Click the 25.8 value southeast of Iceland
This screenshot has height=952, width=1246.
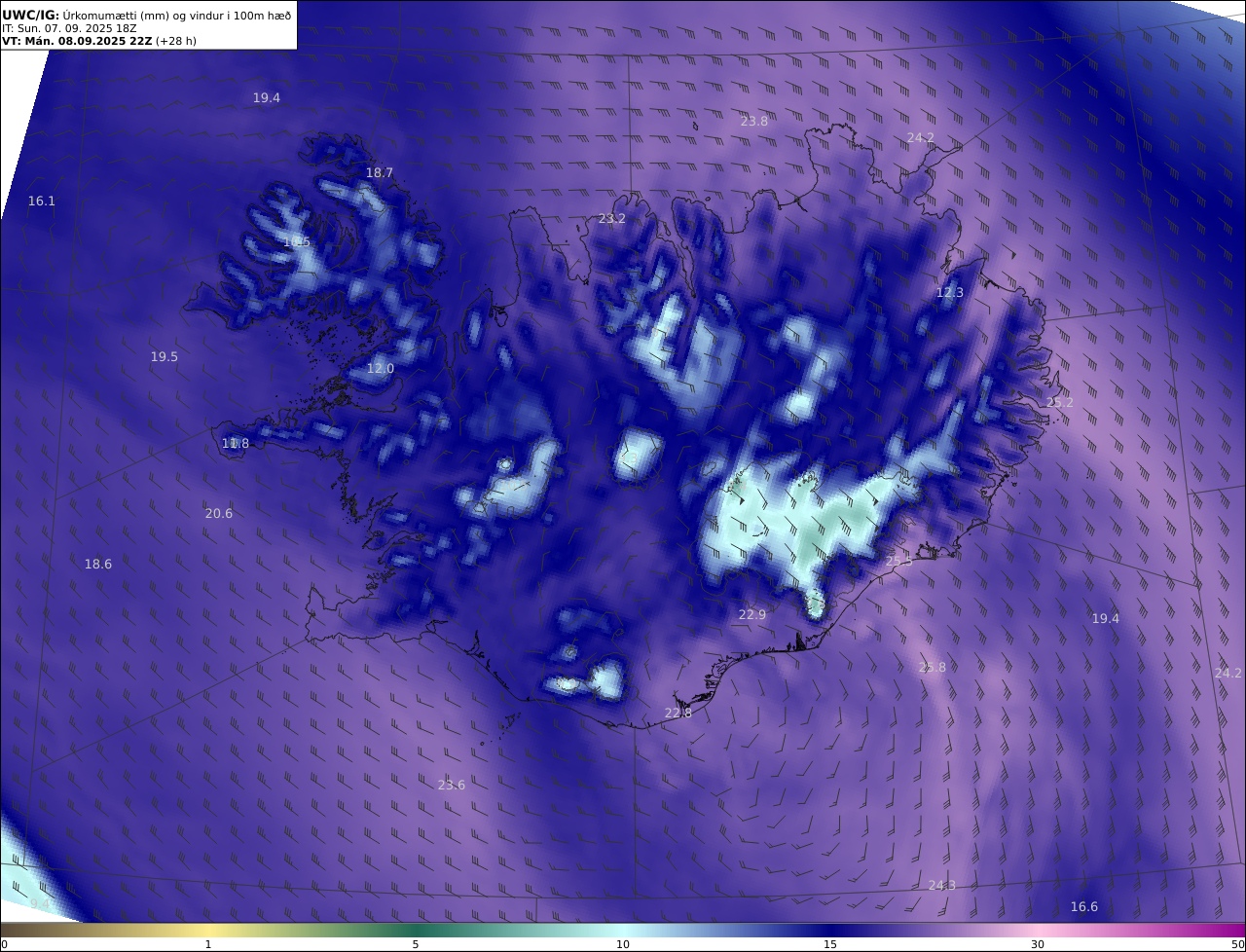(x=933, y=668)
